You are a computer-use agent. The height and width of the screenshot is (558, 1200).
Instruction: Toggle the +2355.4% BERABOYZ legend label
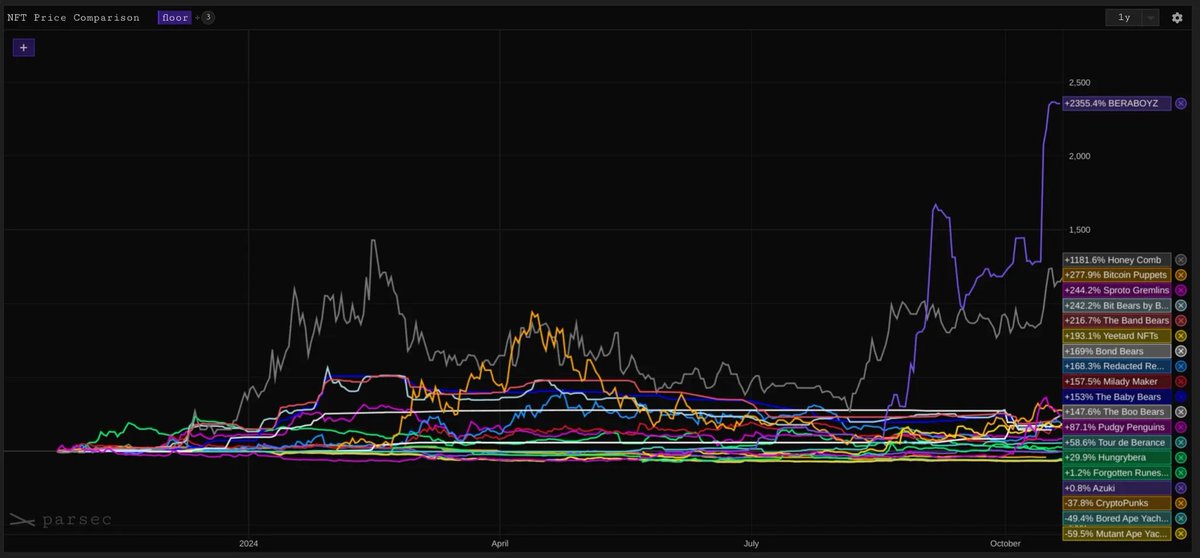click(x=1116, y=103)
